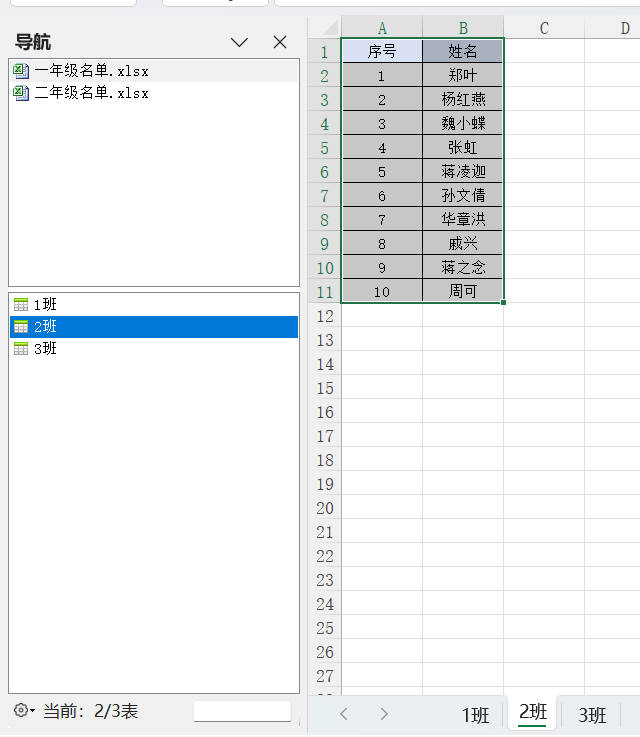
Task: Select column C header
Action: [x=544, y=27]
